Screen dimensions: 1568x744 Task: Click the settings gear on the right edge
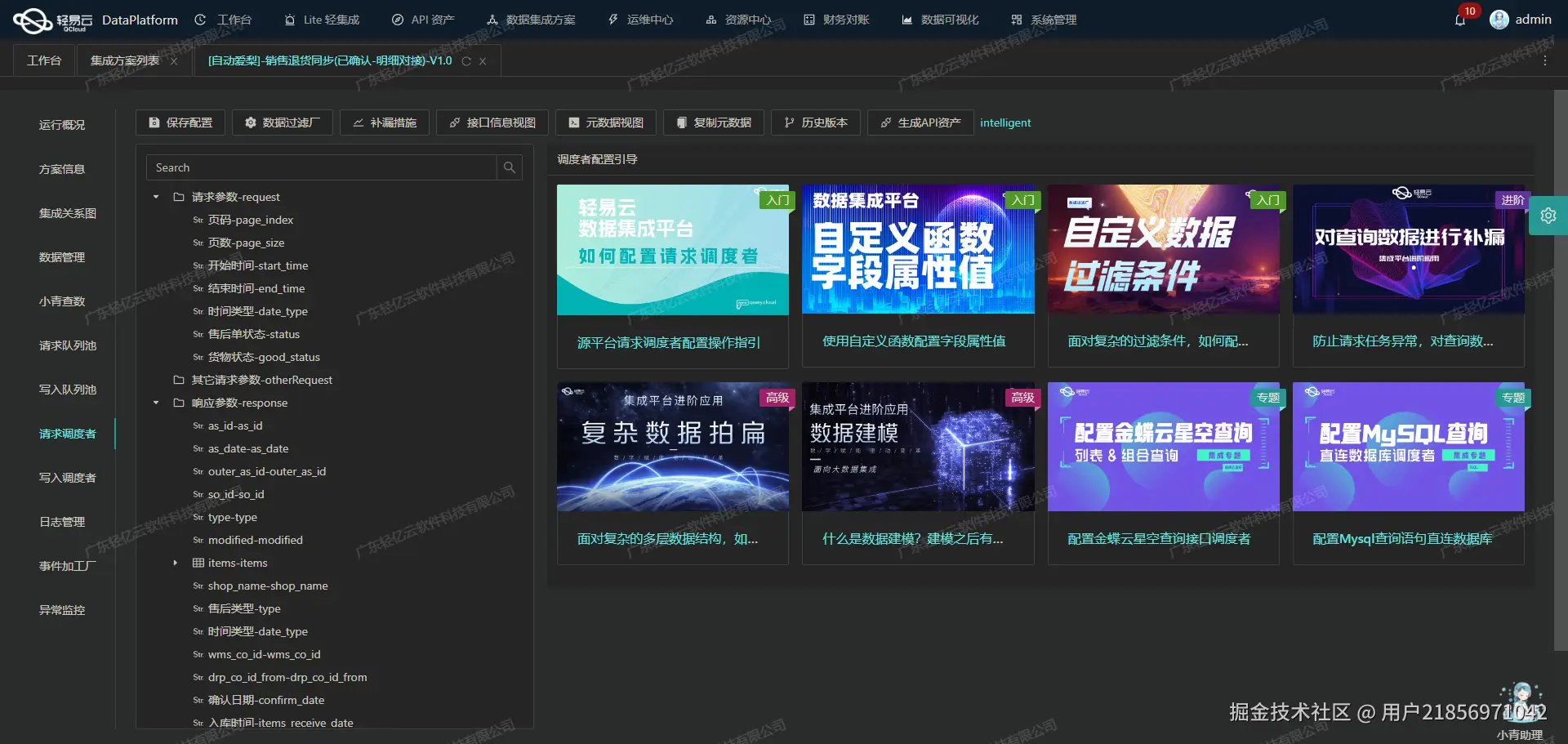click(1548, 216)
